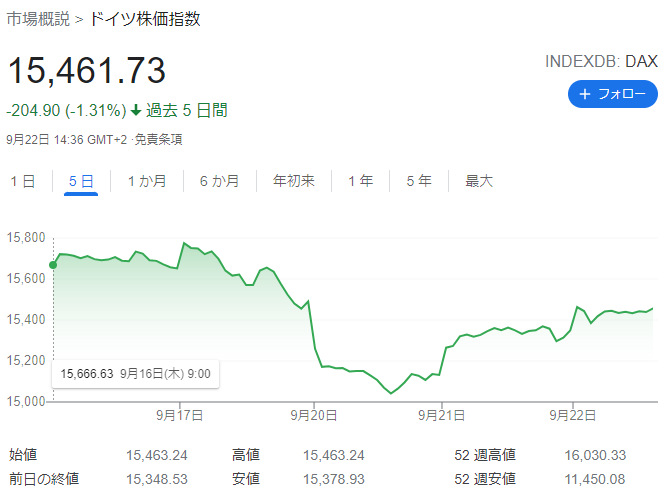This screenshot has height=499, width=669.
Task: Choose the 5年 chart range
Action: pyautogui.click(x=419, y=181)
